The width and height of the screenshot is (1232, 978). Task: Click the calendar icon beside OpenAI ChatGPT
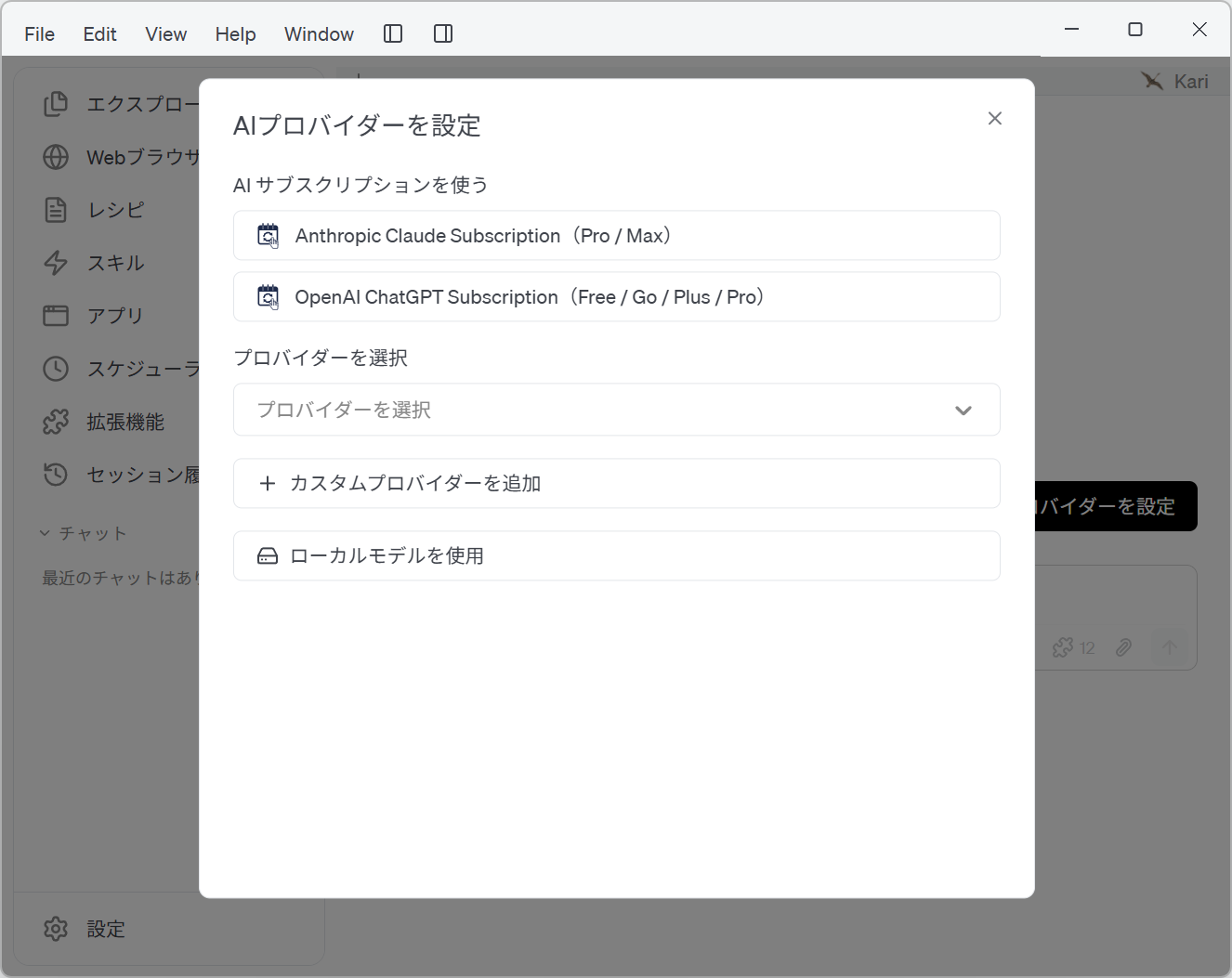[x=268, y=297]
